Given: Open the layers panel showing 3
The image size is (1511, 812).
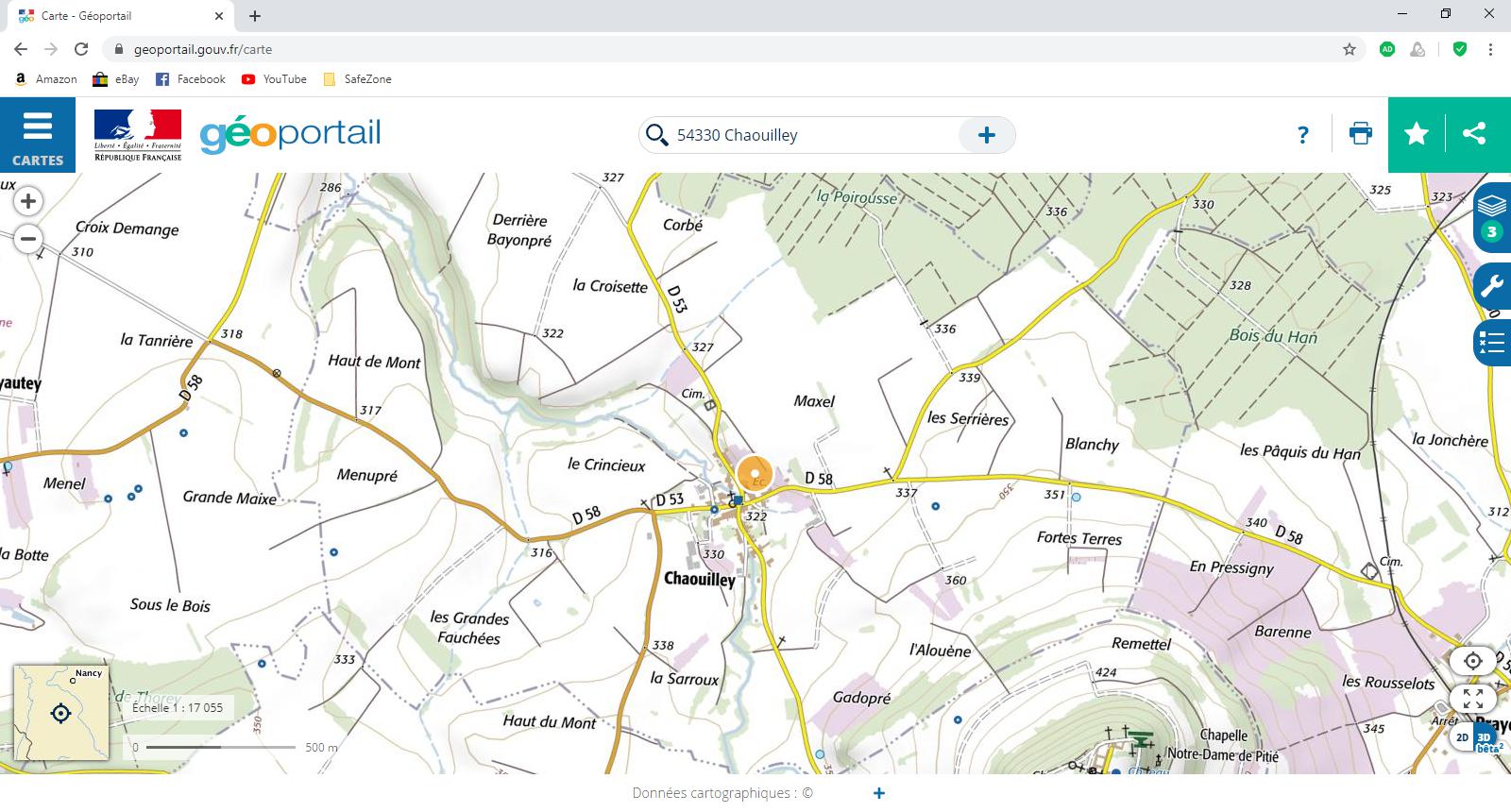Looking at the screenshot, I should pyautogui.click(x=1492, y=217).
